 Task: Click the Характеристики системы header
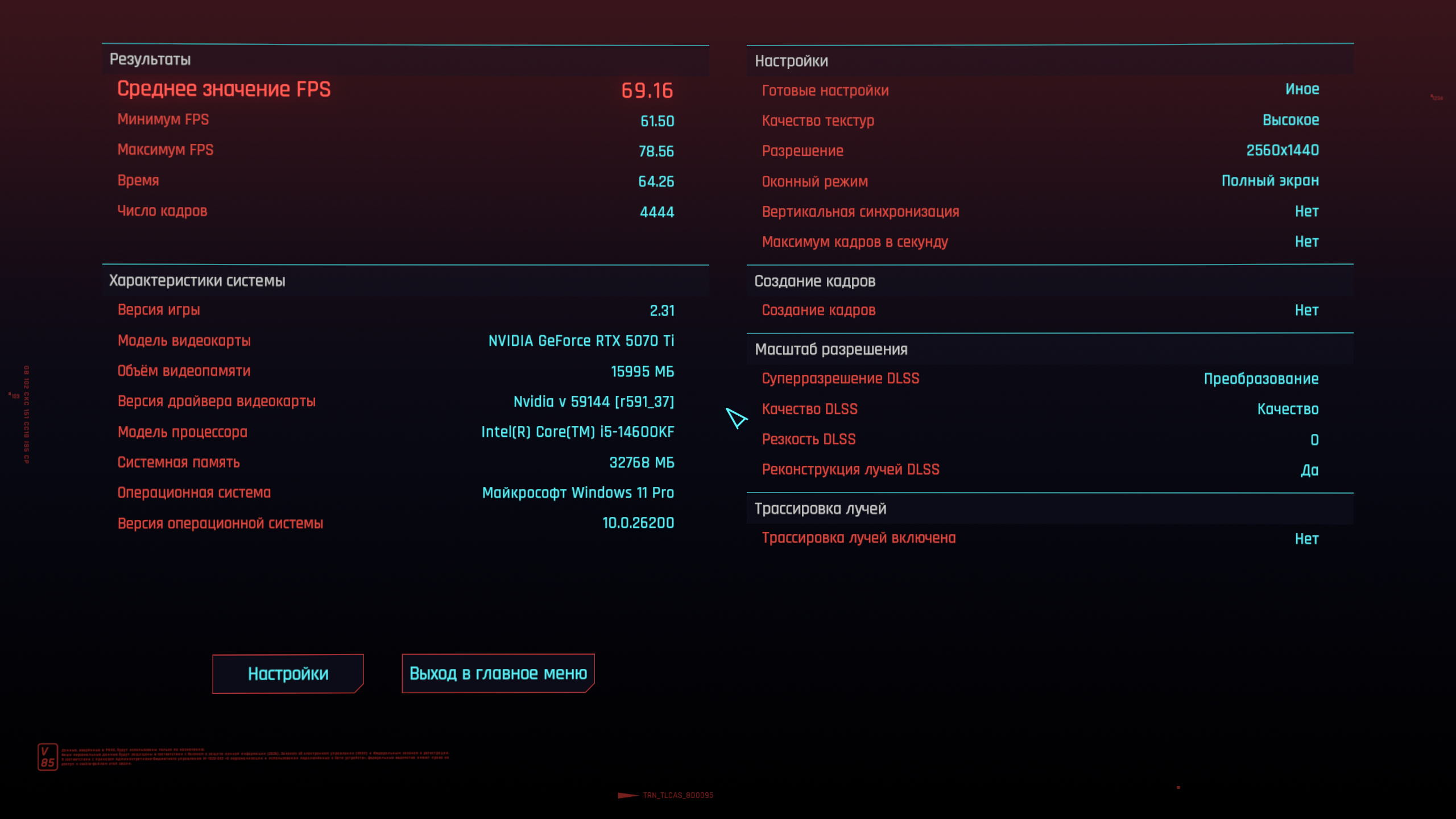coord(197,280)
